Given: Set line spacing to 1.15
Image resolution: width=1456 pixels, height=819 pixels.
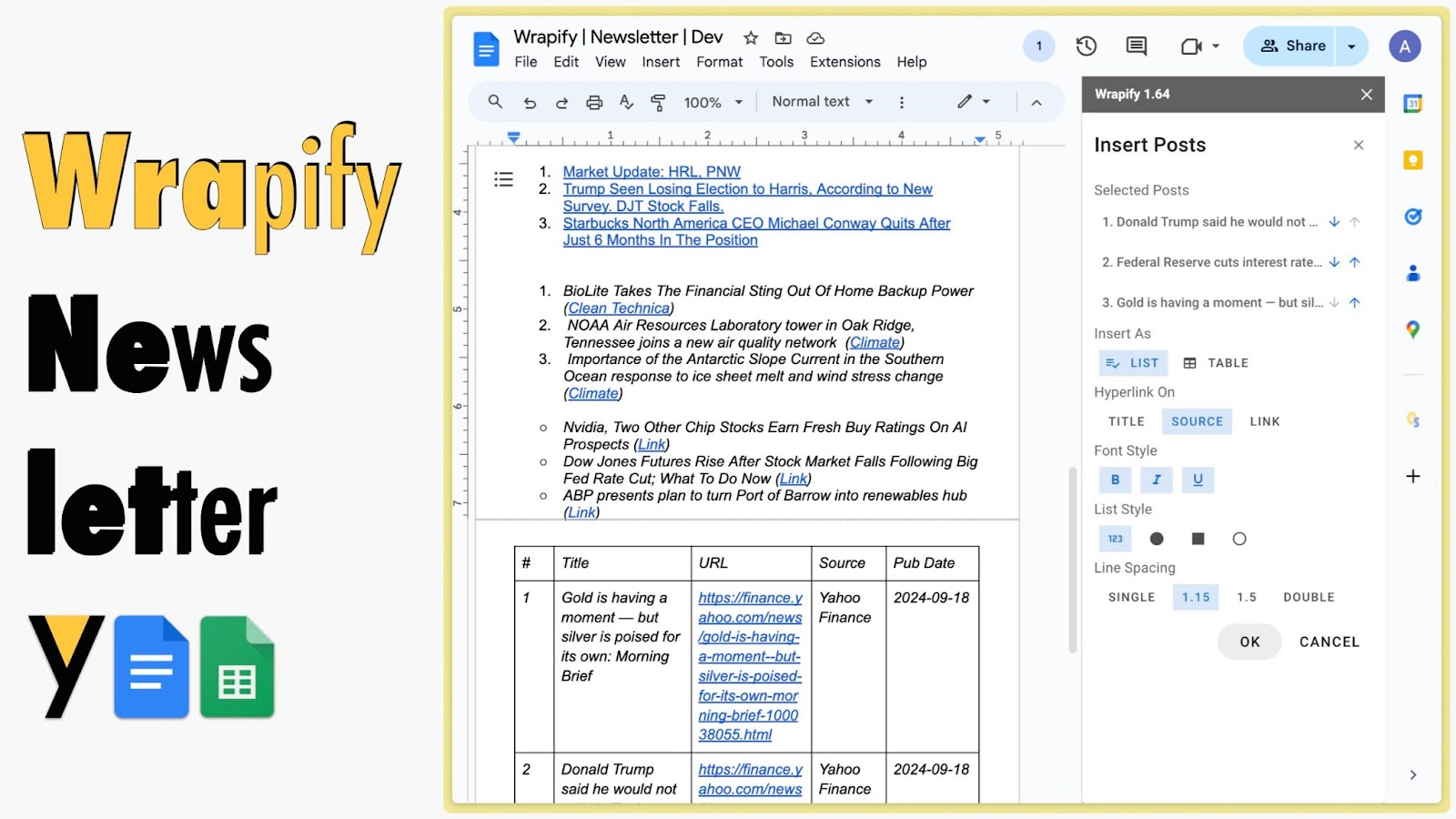Looking at the screenshot, I should pos(1196,597).
